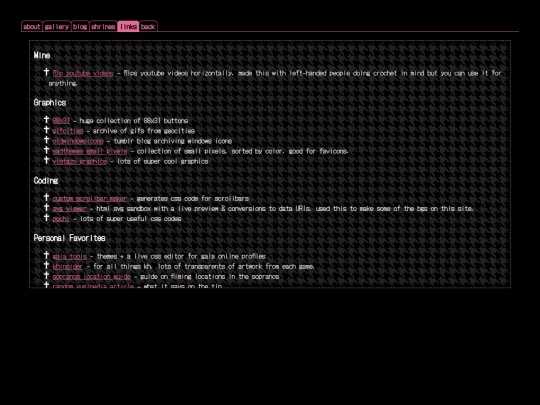Click text 'lots of super useful css codes'

(x=131, y=219)
